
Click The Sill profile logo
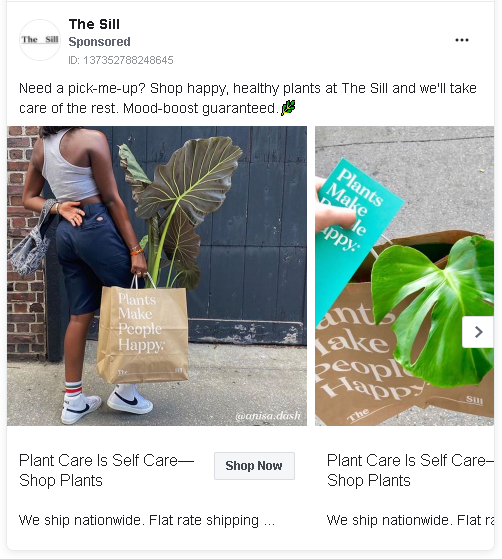40,40
